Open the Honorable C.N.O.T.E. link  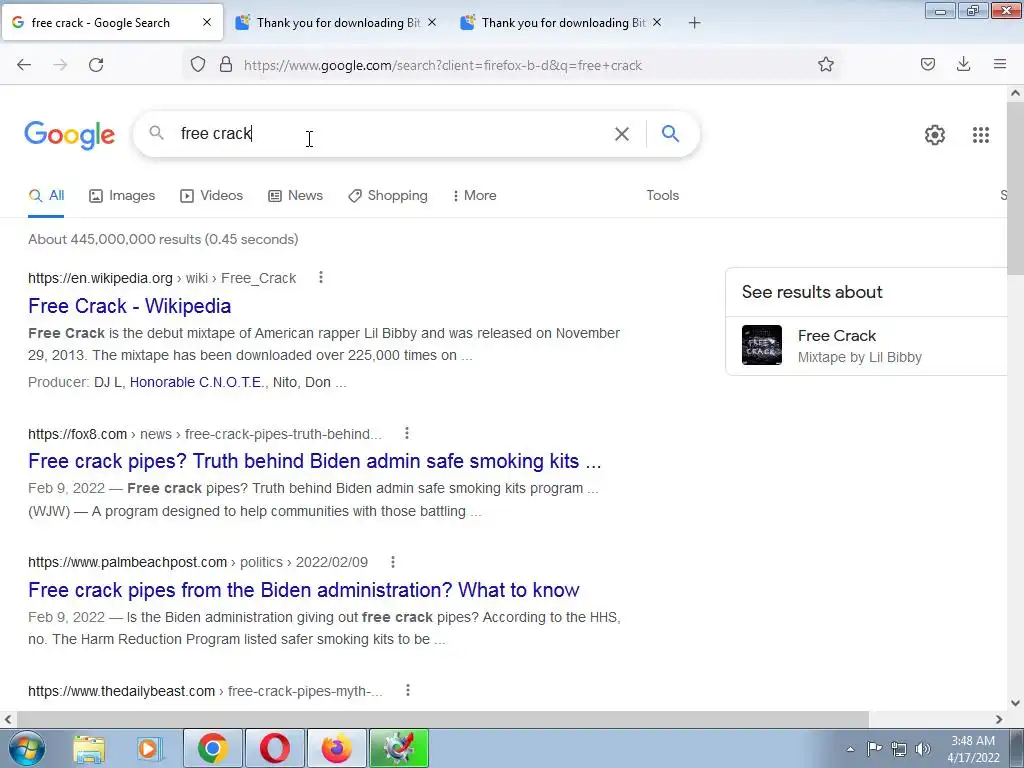pos(196,382)
